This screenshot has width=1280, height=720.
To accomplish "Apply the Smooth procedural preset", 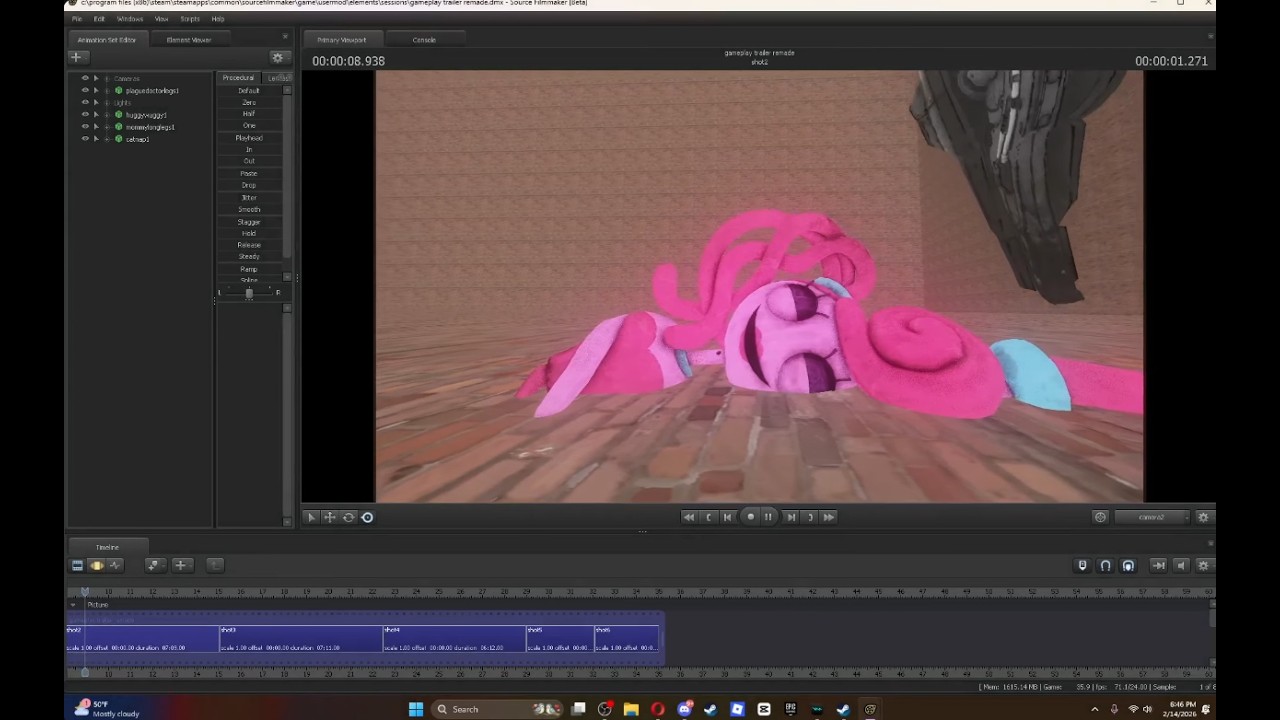I will (x=249, y=209).
